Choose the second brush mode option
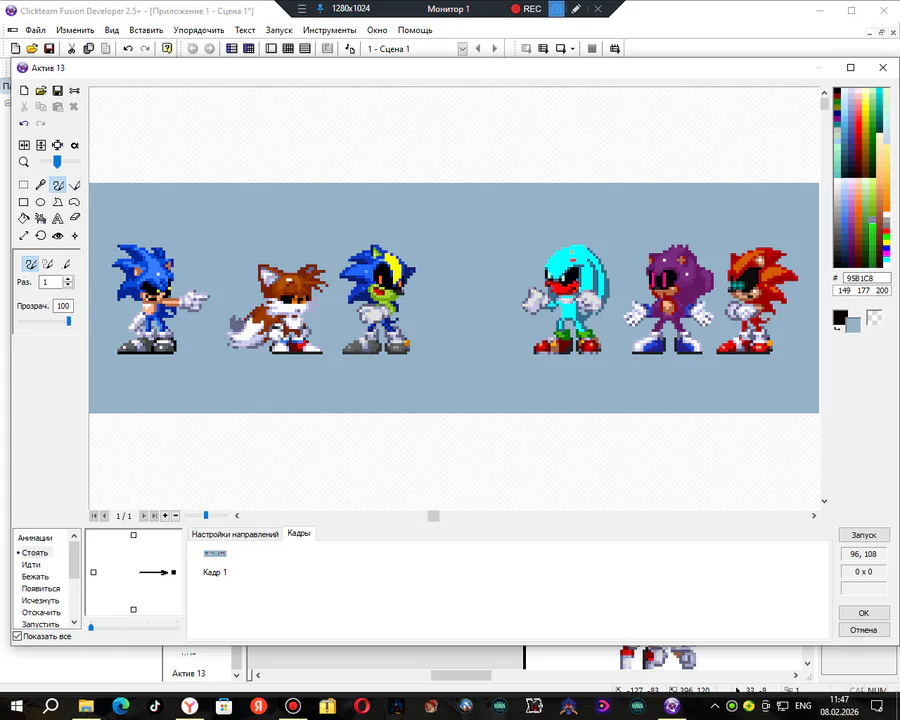 point(48,264)
